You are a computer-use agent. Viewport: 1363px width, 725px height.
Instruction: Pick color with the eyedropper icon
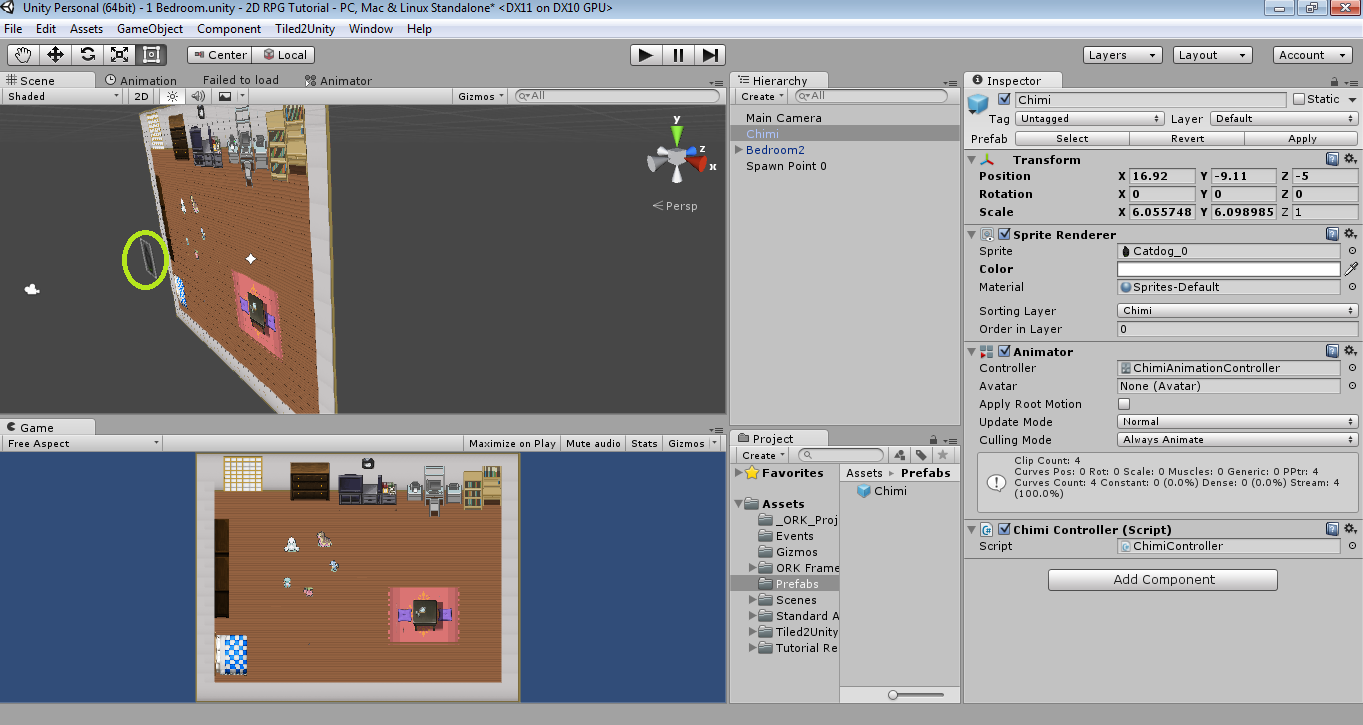point(1351,269)
